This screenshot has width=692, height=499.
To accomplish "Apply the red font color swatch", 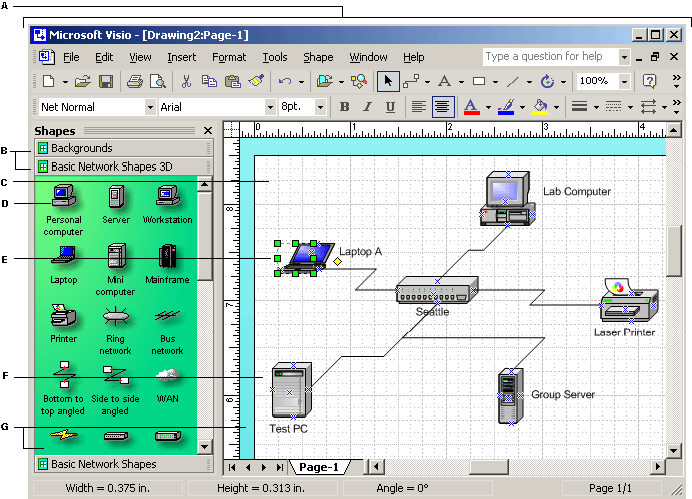I will pyautogui.click(x=472, y=107).
